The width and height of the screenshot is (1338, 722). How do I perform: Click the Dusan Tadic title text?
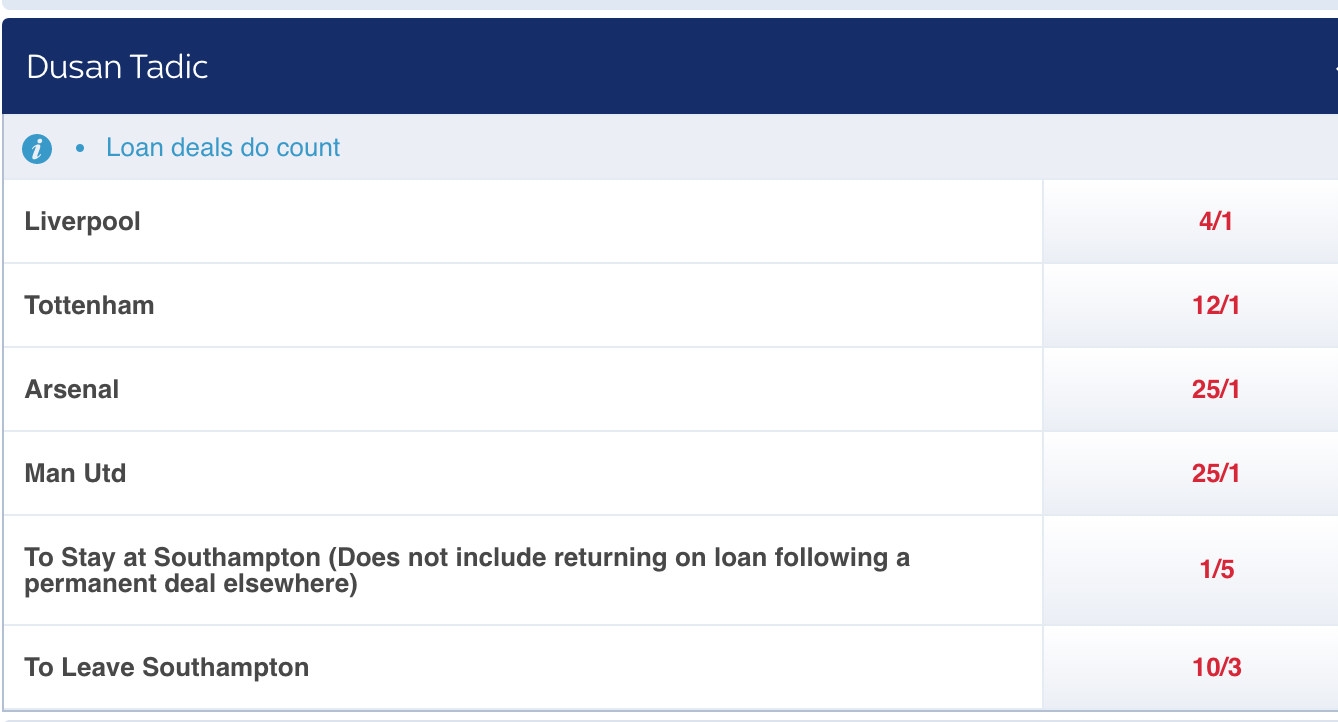[x=117, y=67]
